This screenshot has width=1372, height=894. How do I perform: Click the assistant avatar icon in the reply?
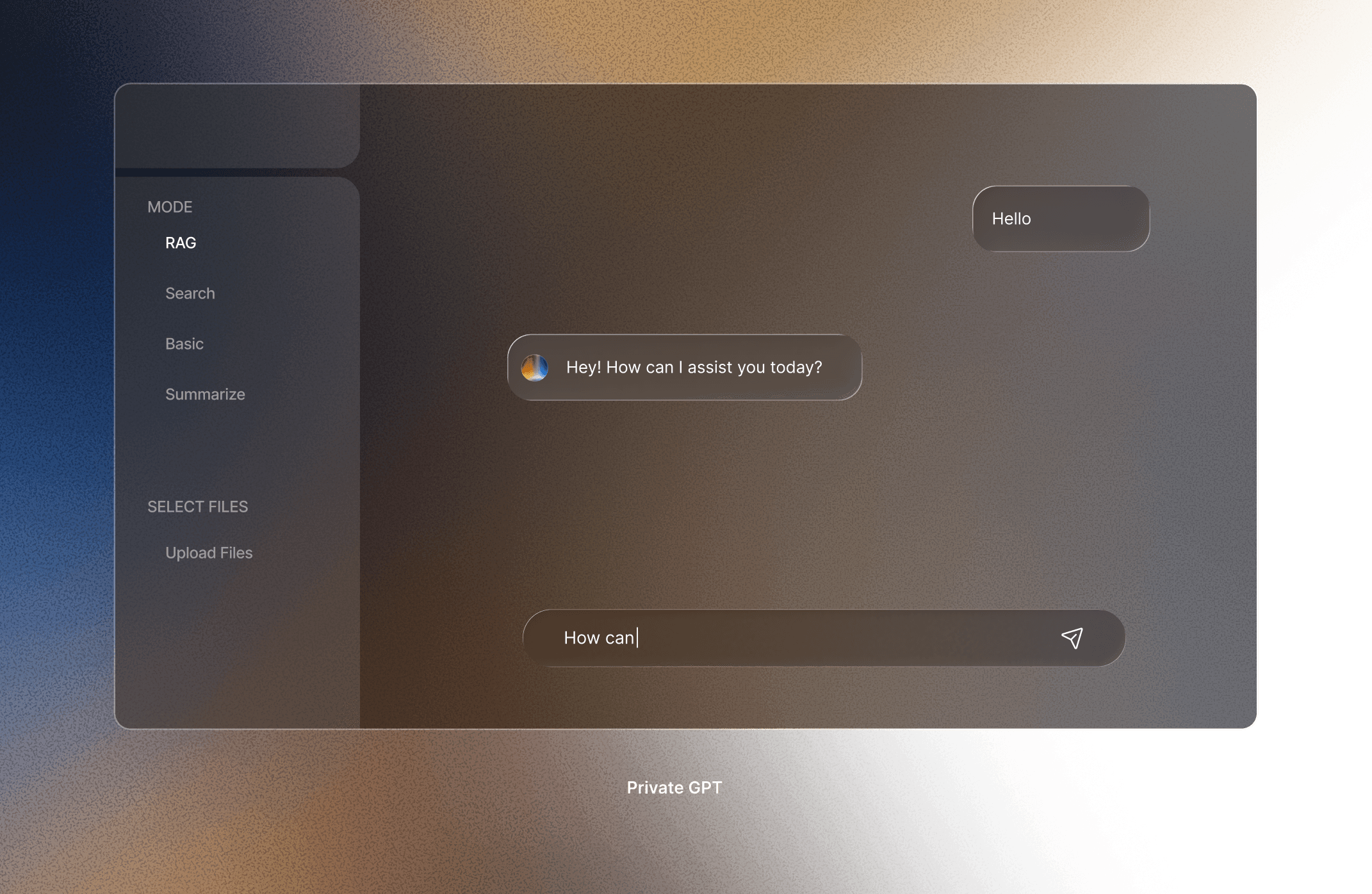tap(535, 367)
